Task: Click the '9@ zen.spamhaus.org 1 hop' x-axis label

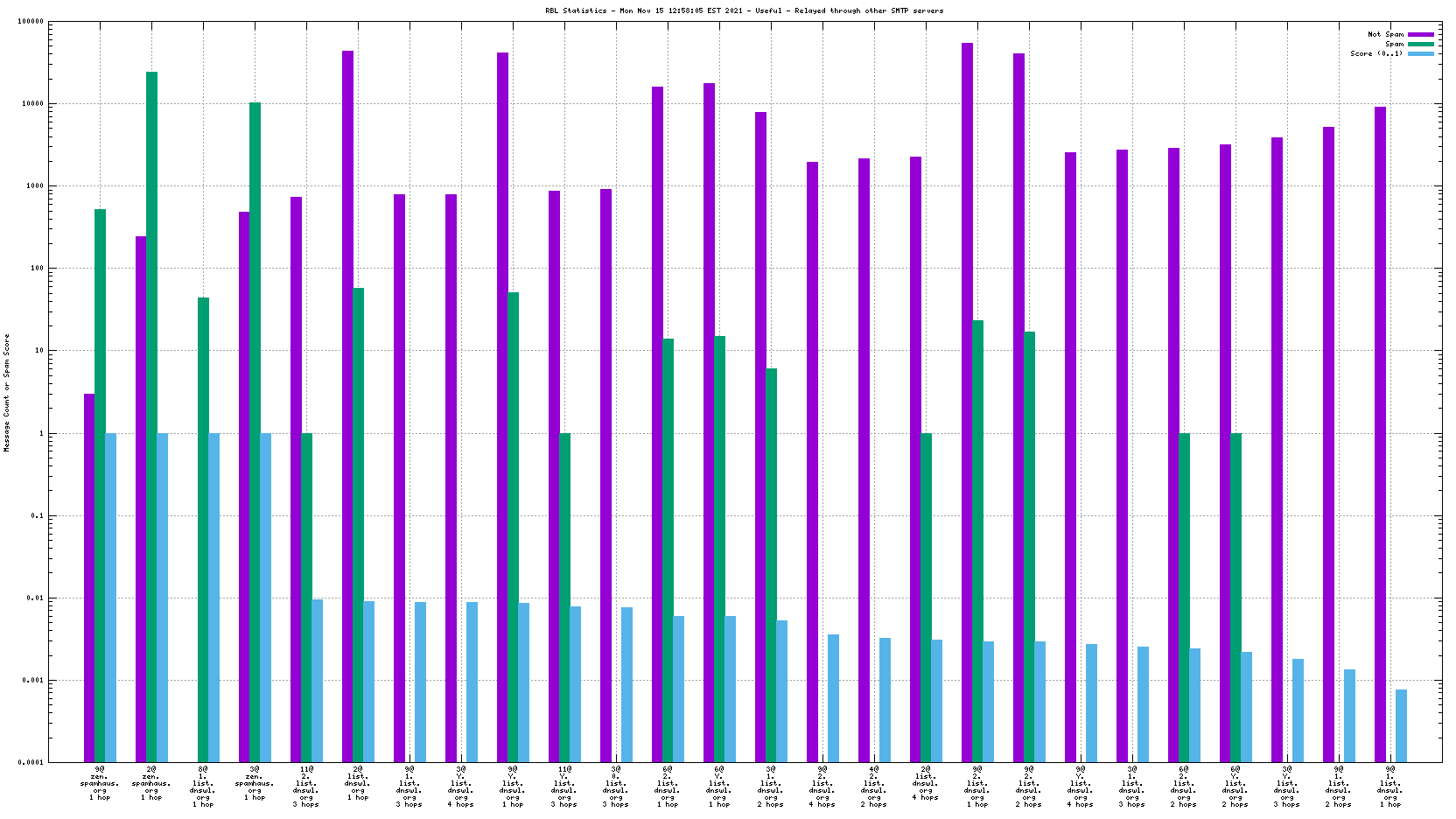Action: coord(100,783)
